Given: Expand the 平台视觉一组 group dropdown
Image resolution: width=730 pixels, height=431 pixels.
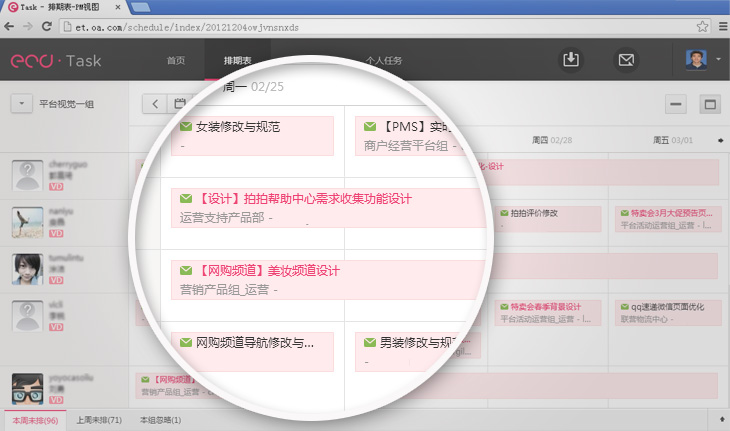Looking at the screenshot, I should (20, 103).
